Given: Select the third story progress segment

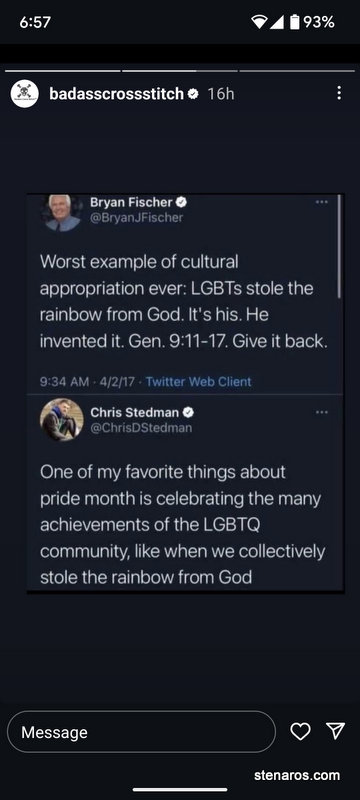Looking at the screenshot, I should (297, 71).
